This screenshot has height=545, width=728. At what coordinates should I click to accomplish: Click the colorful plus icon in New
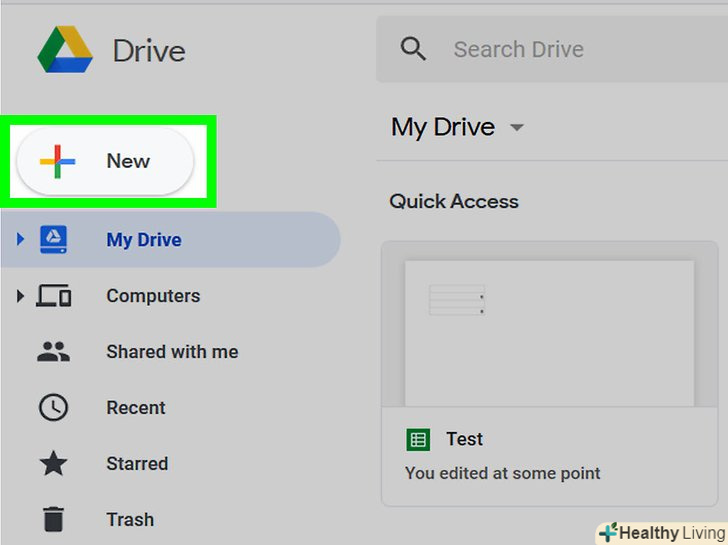click(57, 162)
